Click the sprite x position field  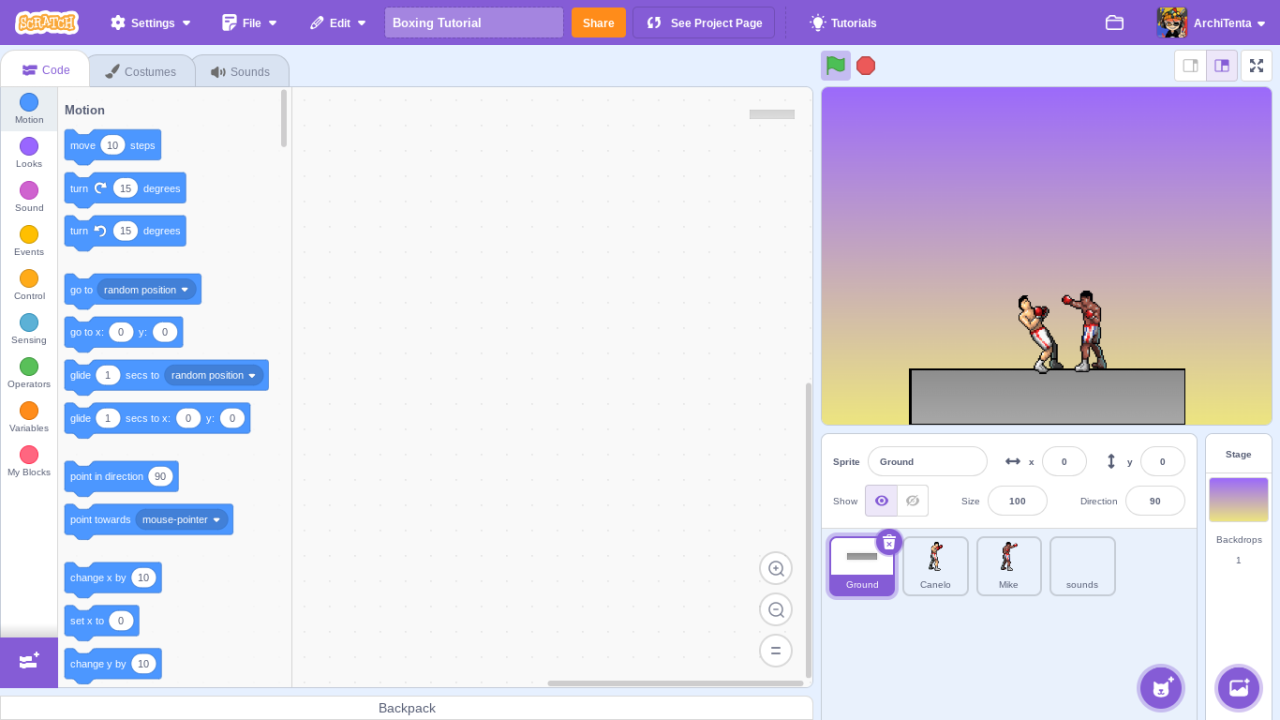[1064, 462]
